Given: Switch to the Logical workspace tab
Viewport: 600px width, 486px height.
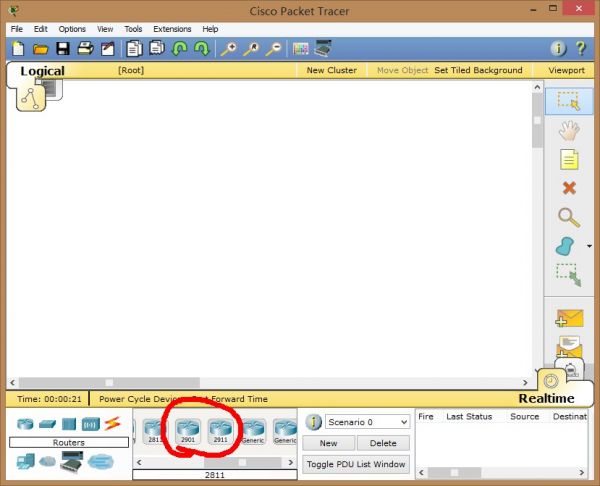Looking at the screenshot, I should tap(42, 71).
